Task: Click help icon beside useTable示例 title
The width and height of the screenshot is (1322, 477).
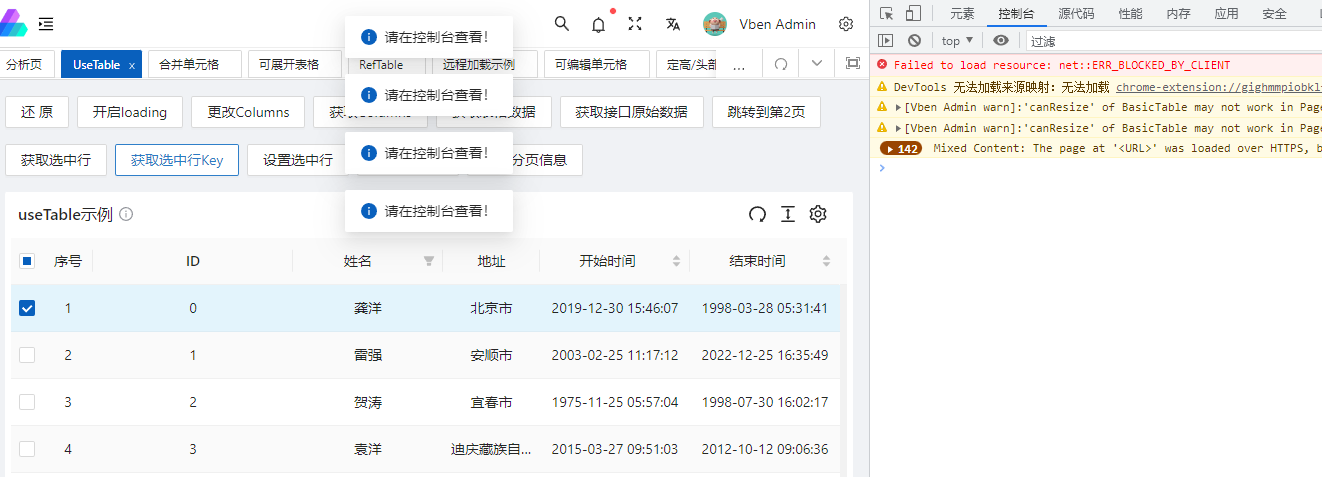Action: [126, 214]
